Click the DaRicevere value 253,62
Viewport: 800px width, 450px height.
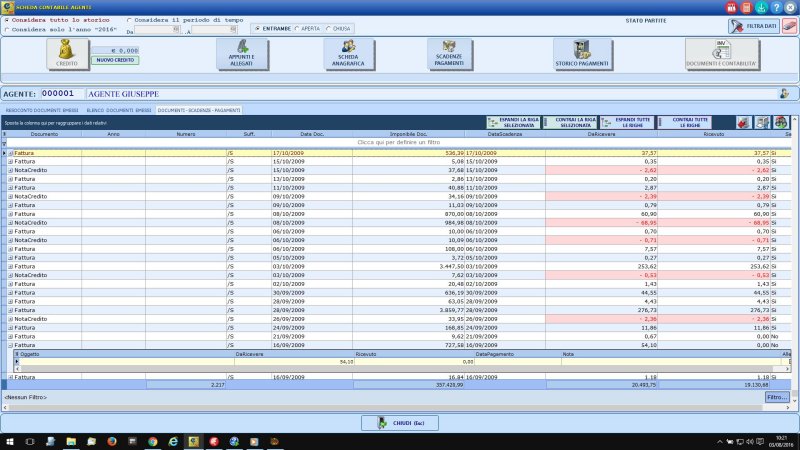pyautogui.click(x=647, y=266)
